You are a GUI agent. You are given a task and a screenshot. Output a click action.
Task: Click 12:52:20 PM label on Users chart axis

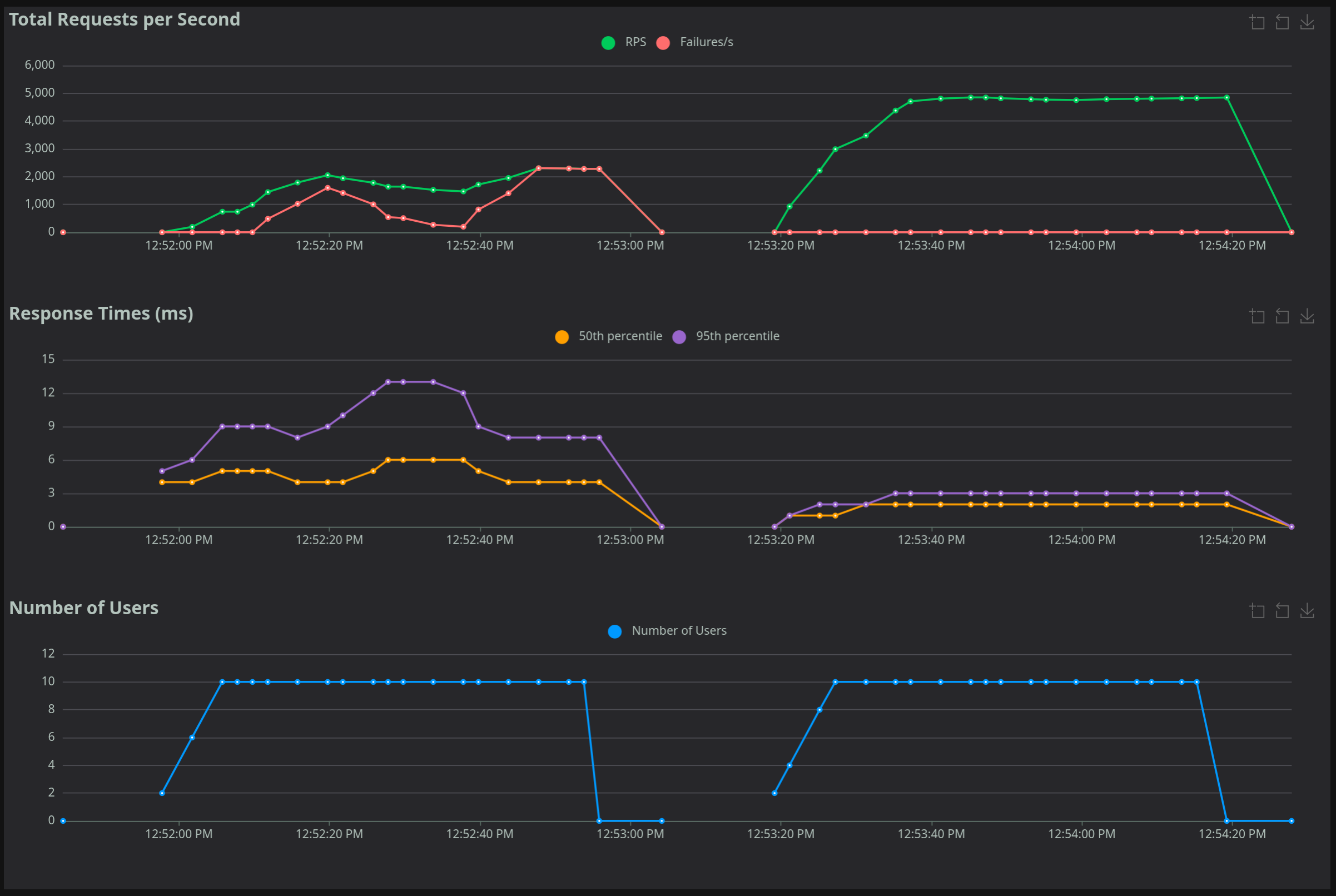tap(329, 834)
